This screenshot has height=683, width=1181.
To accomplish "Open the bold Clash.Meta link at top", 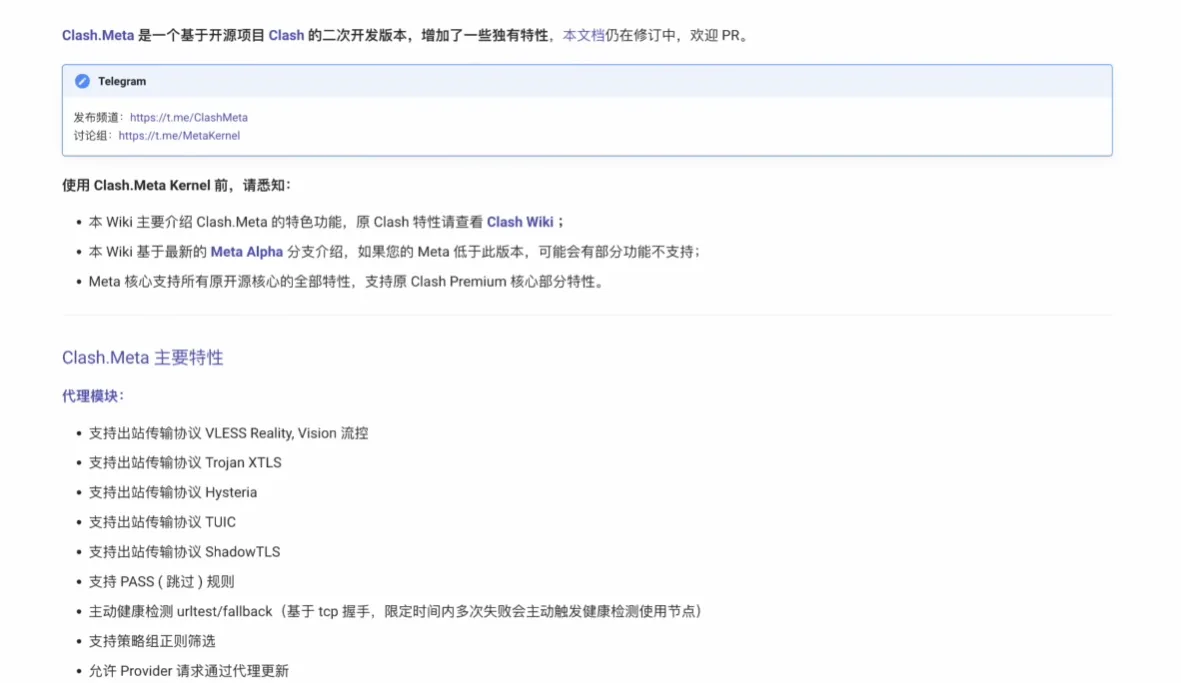I will [98, 35].
